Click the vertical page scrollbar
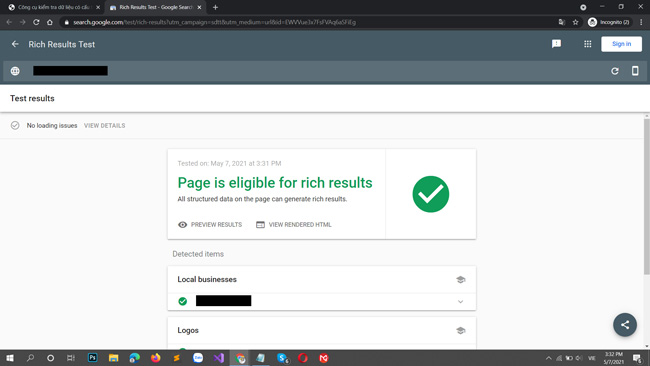 point(647,196)
